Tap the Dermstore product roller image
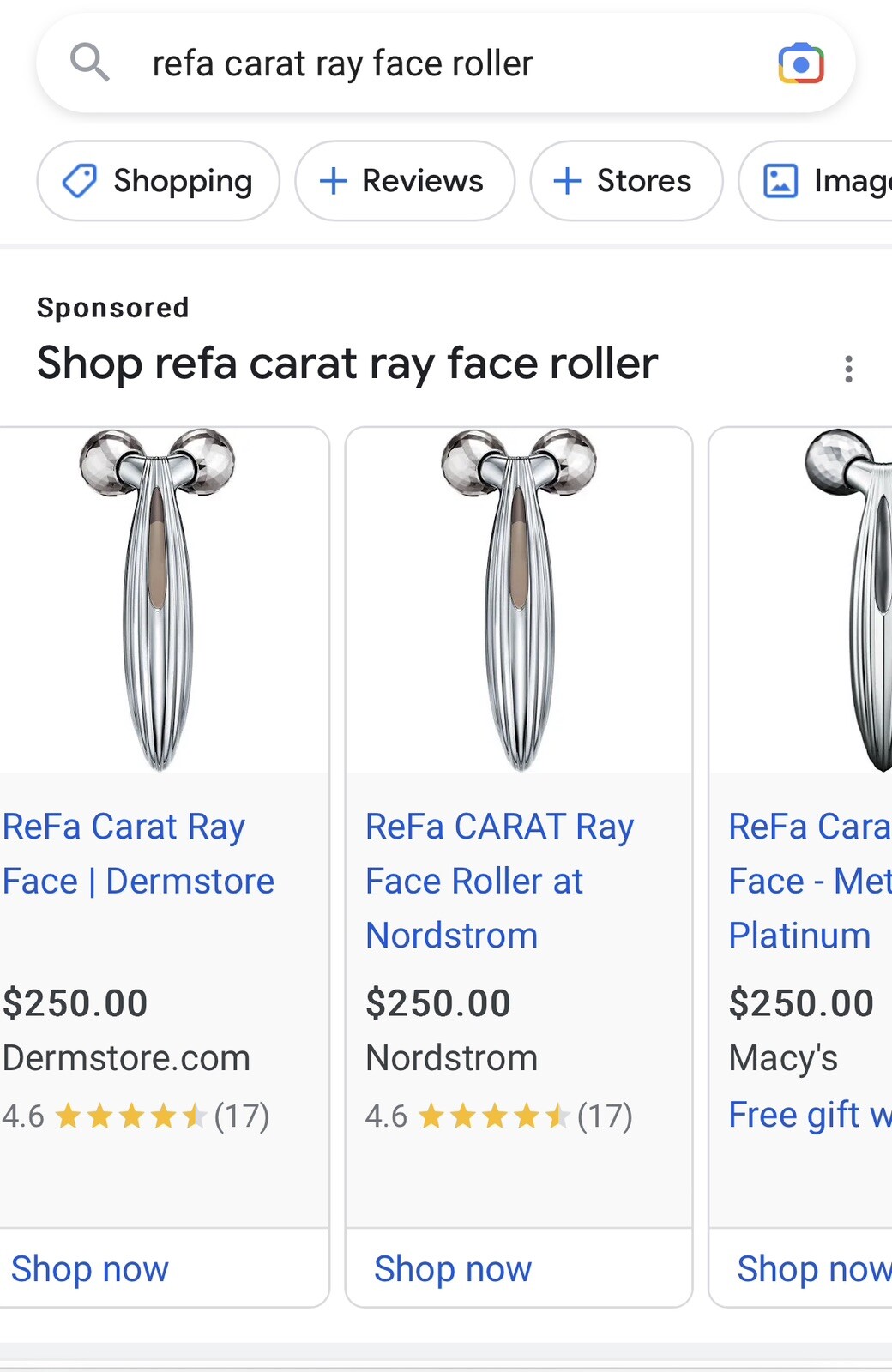Image resolution: width=892 pixels, height=1372 pixels. pyautogui.click(x=158, y=600)
